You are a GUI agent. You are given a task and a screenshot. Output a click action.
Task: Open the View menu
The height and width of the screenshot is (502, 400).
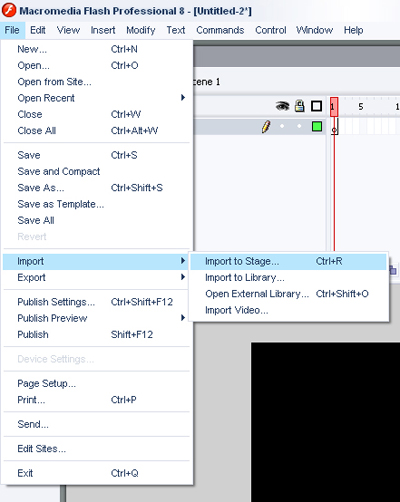click(68, 30)
